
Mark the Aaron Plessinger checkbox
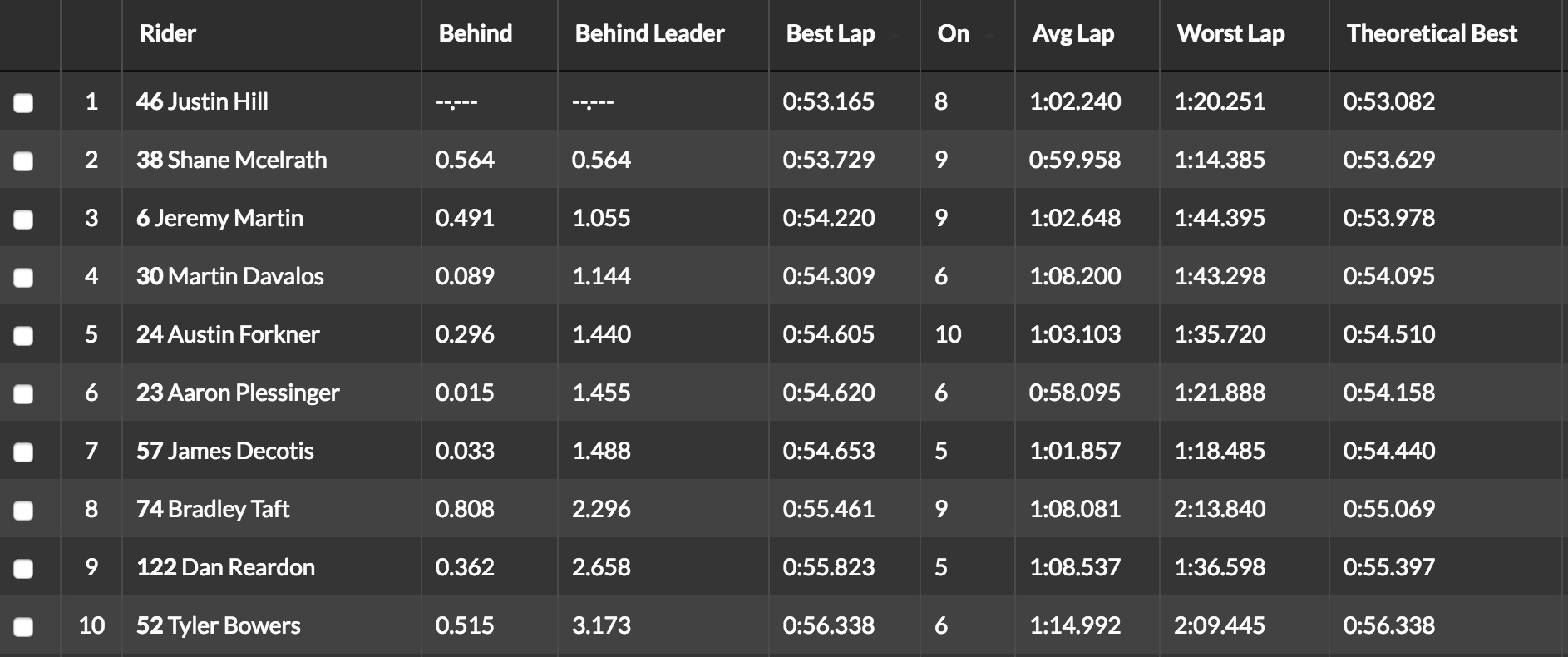coord(23,394)
